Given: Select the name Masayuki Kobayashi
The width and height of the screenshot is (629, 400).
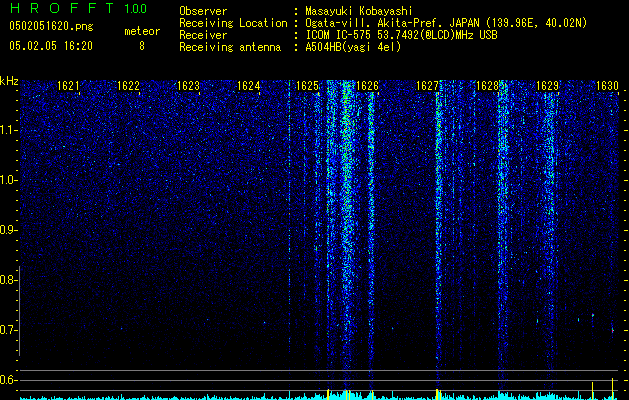Looking at the screenshot, I should [358, 11].
